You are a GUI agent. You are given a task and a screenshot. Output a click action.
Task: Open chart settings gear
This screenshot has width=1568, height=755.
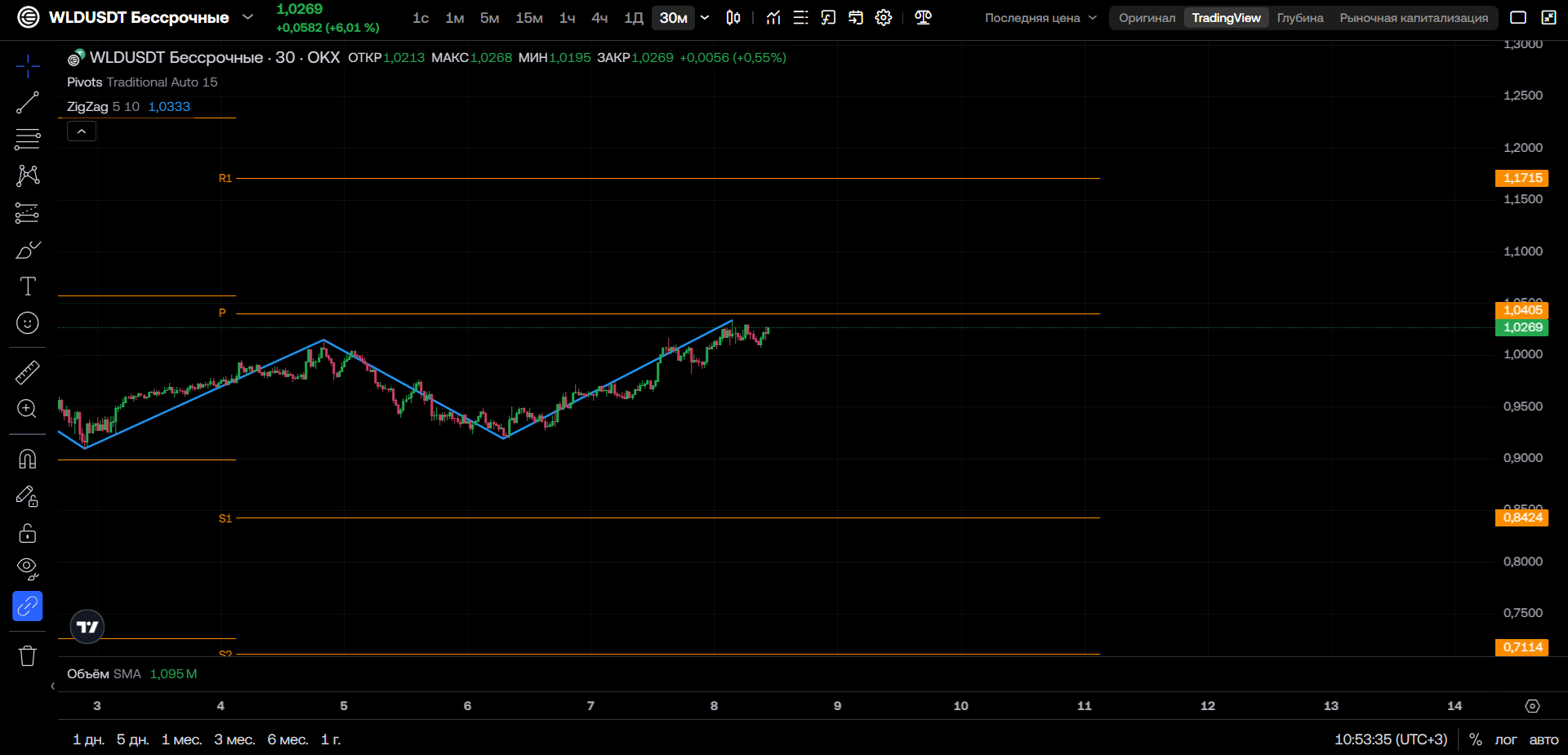884,18
